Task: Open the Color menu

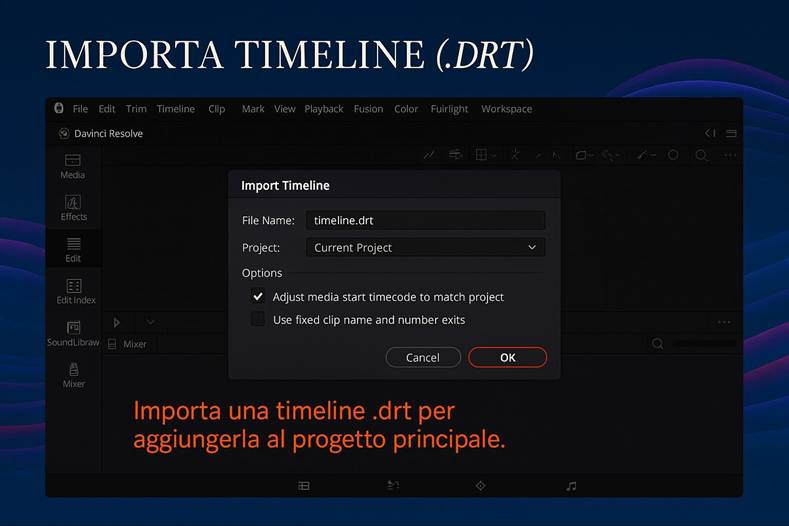Action: tap(406, 109)
